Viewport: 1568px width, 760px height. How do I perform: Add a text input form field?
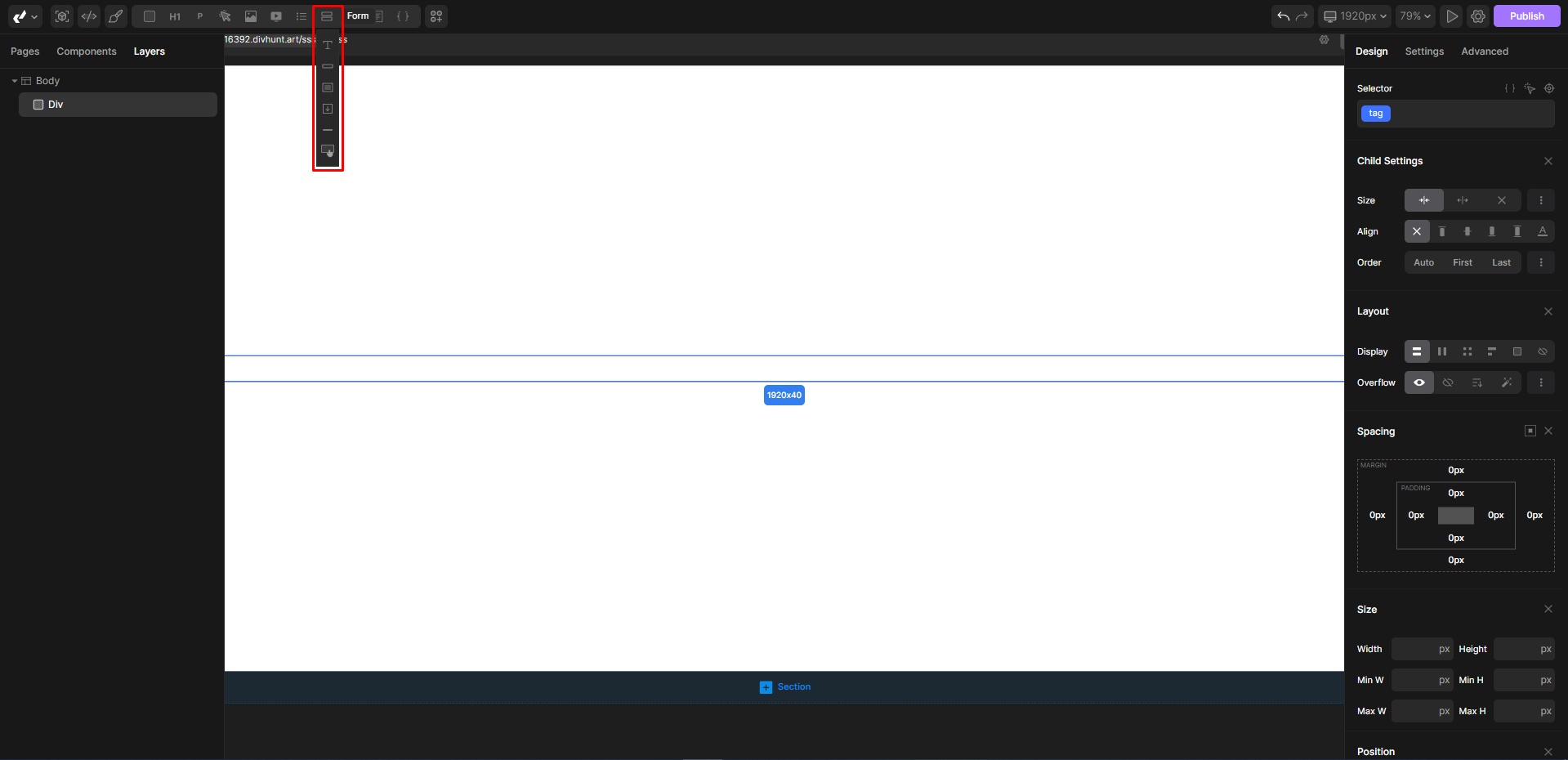click(328, 45)
